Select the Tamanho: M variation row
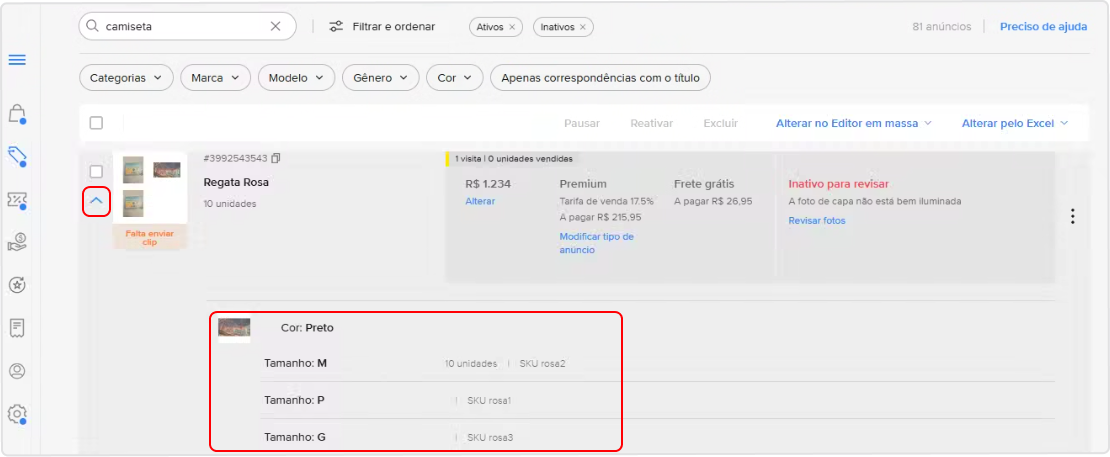The height and width of the screenshot is (457, 1110). click(658, 364)
